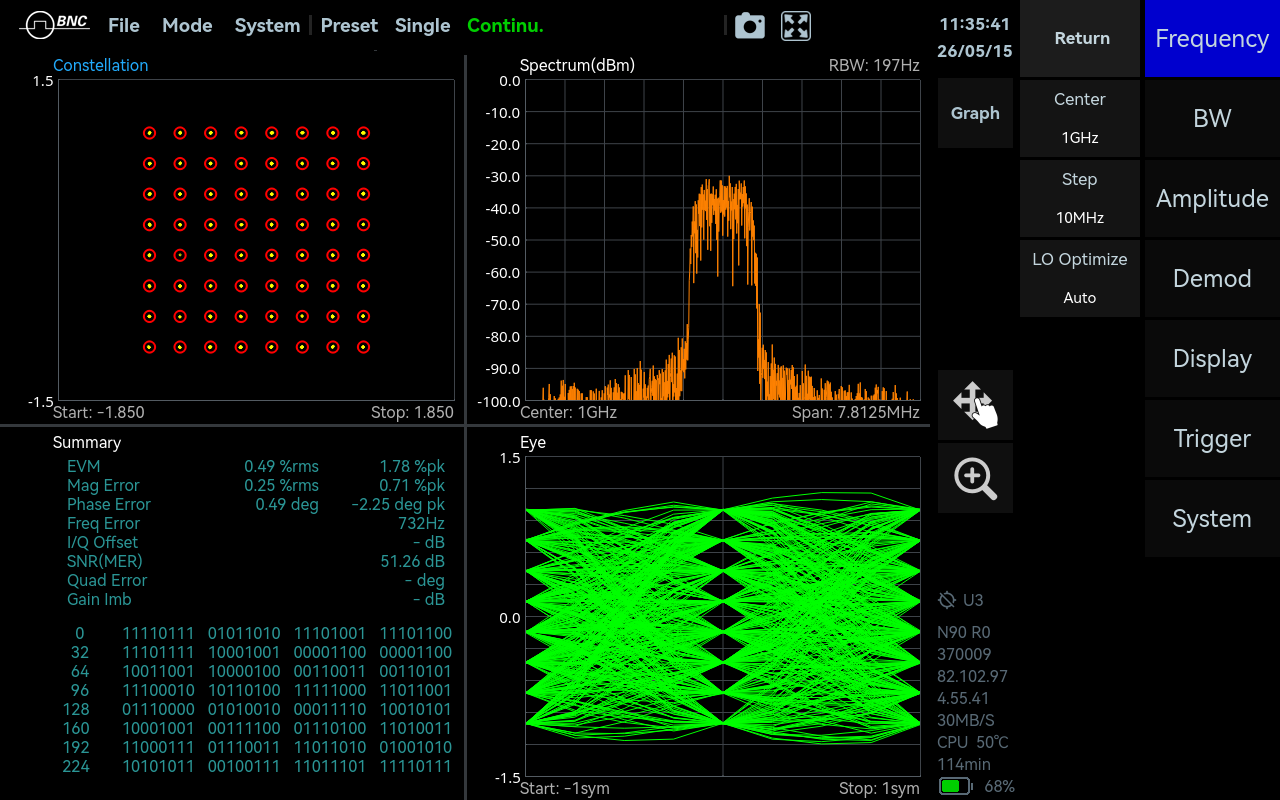Open the Amplitude side menu tab
This screenshot has height=800, width=1280.
click(x=1212, y=198)
